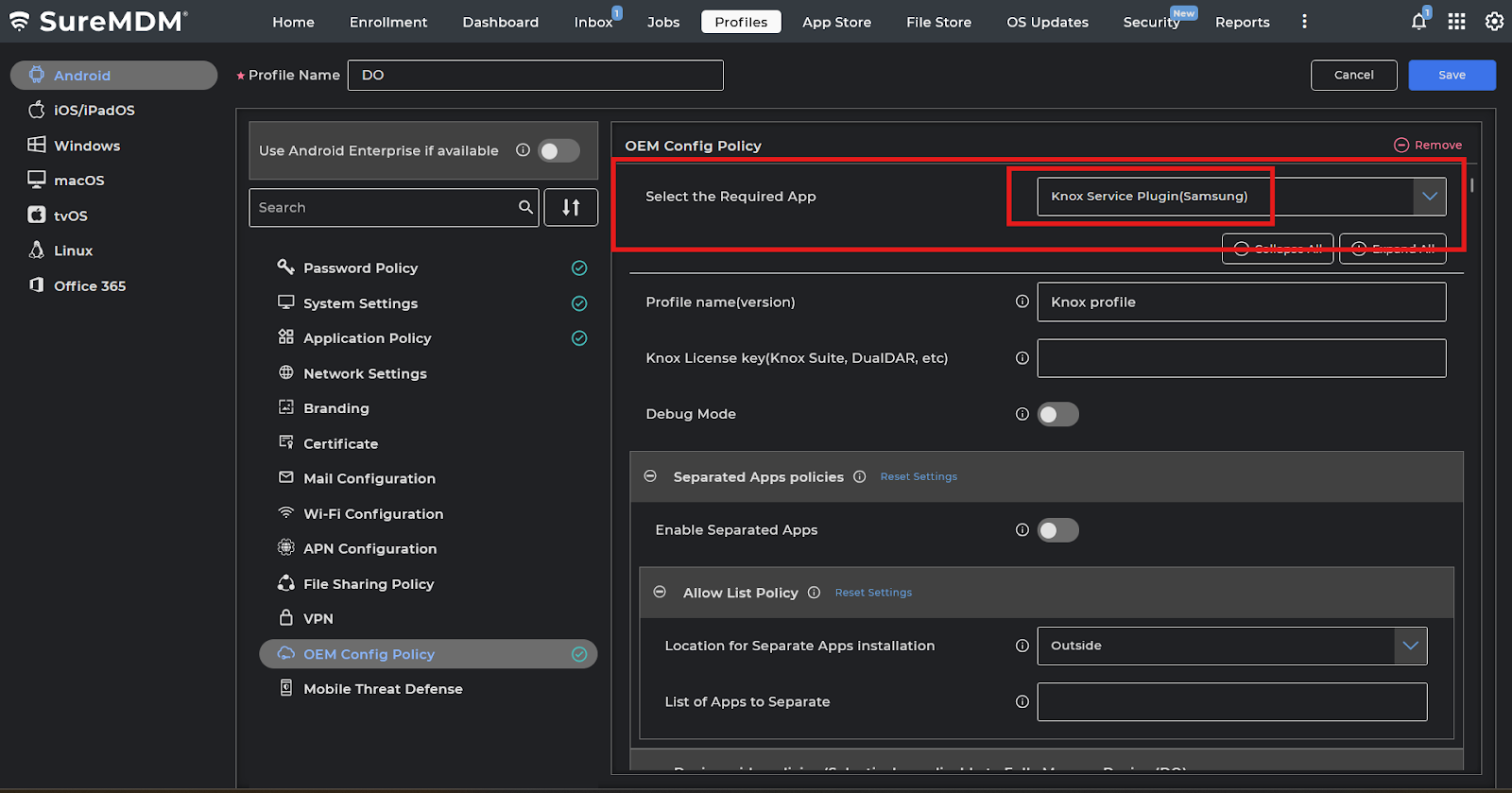Image resolution: width=1512 pixels, height=793 pixels.
Task: Open settings gear icon in header
Action: pyautogui.click(x=1494, y=22)
